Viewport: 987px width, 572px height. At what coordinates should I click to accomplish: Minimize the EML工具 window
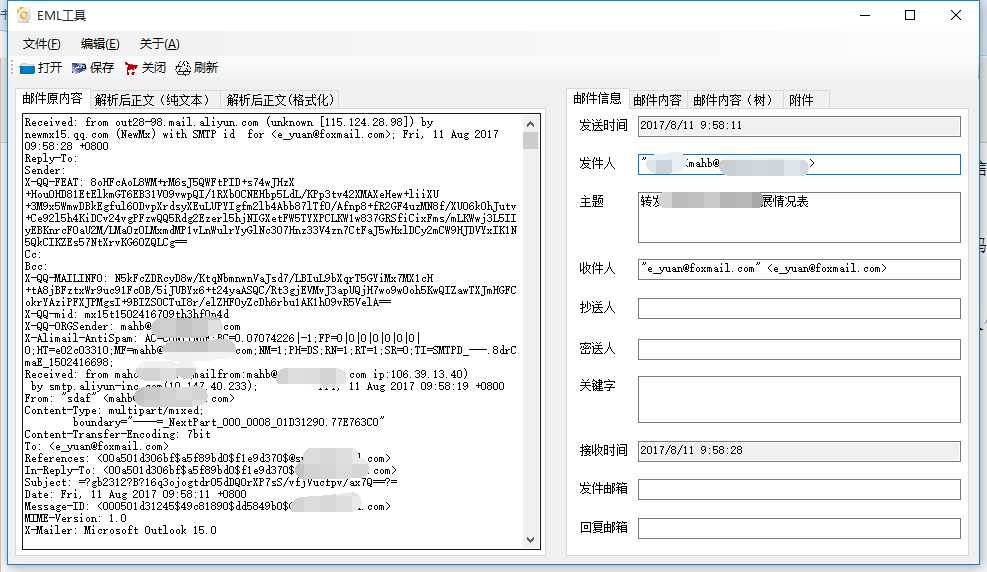(865, 15)
